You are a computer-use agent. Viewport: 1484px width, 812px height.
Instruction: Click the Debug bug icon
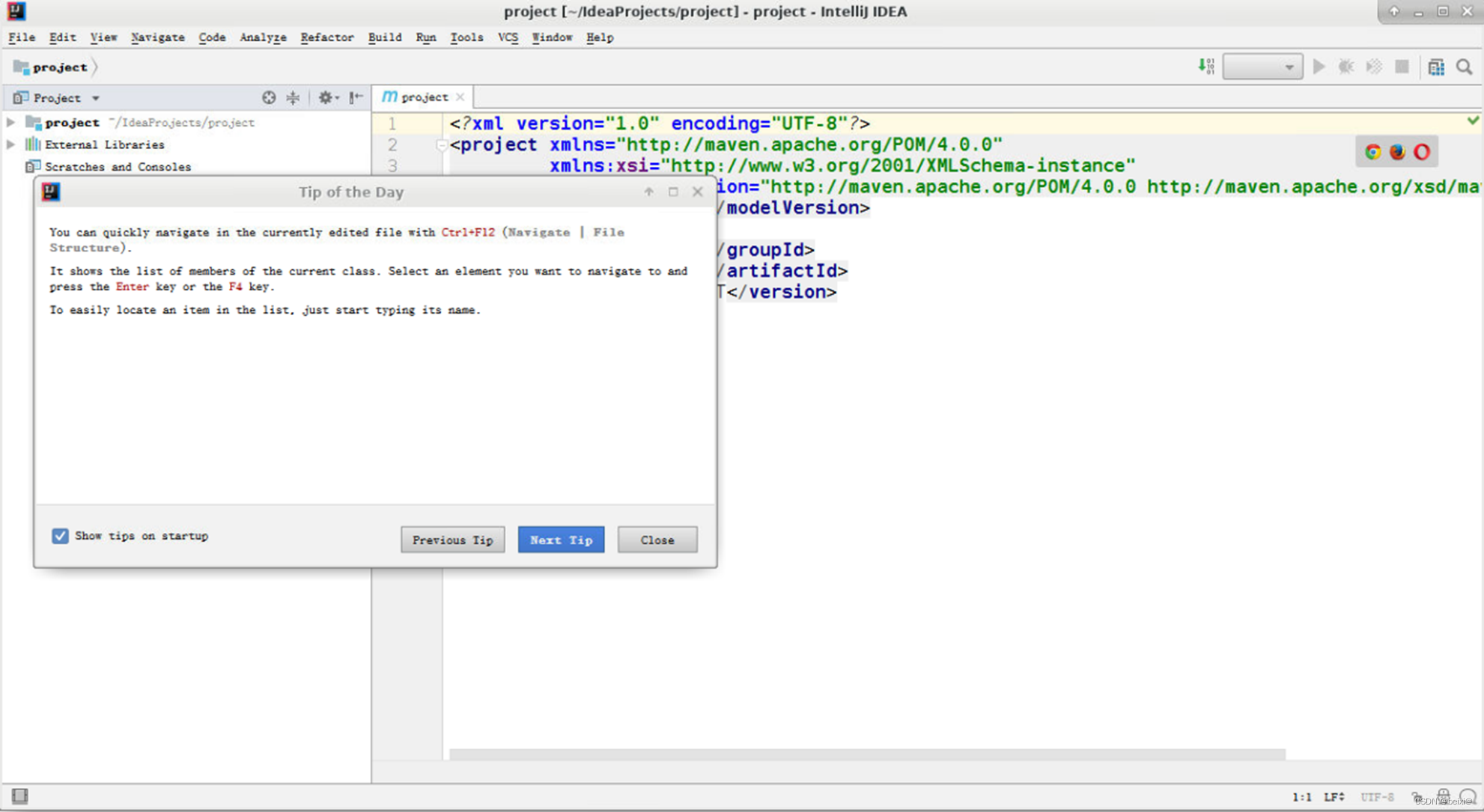click(x=1346, y=67)
